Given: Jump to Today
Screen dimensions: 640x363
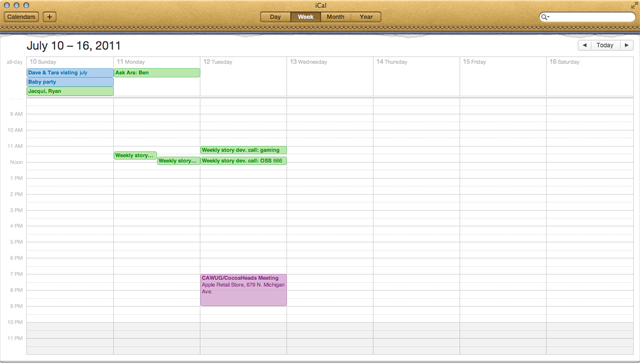Looking at the screenshot, I should 605,45.
